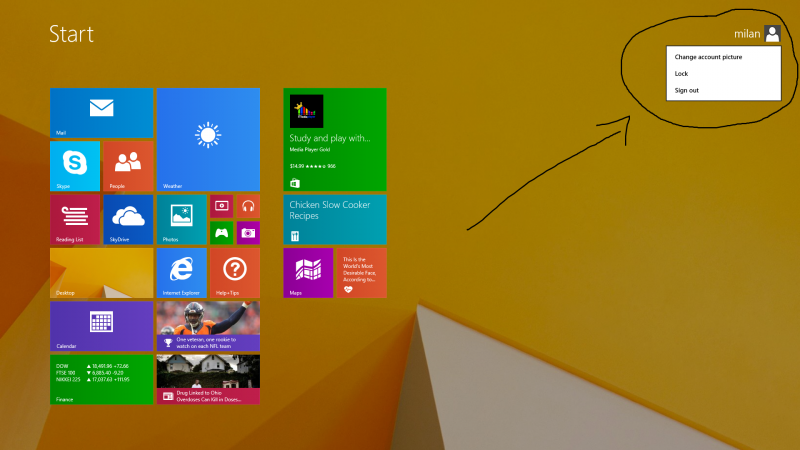Go to the Desktop tile
Screen dimensions: 800x450
pyautogui.click(x=102, y=273)
